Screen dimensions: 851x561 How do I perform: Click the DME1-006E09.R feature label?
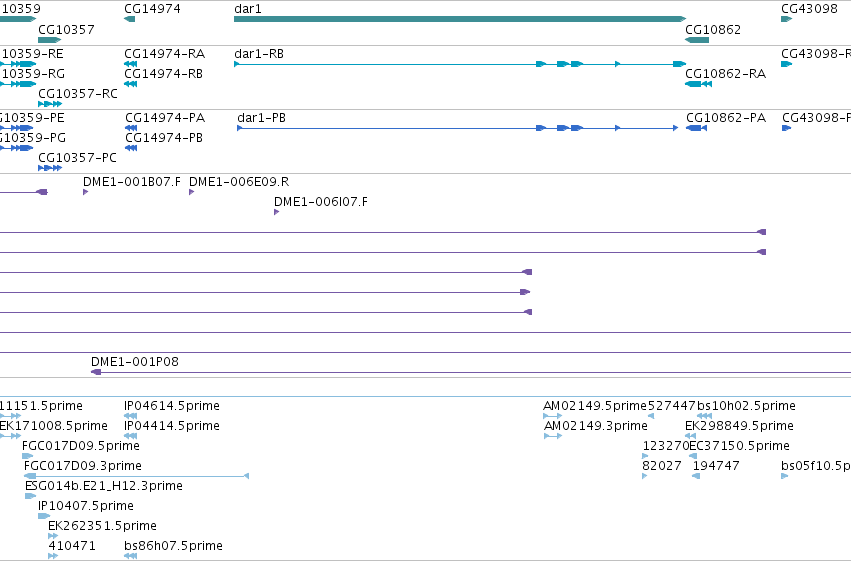[239, 182]
